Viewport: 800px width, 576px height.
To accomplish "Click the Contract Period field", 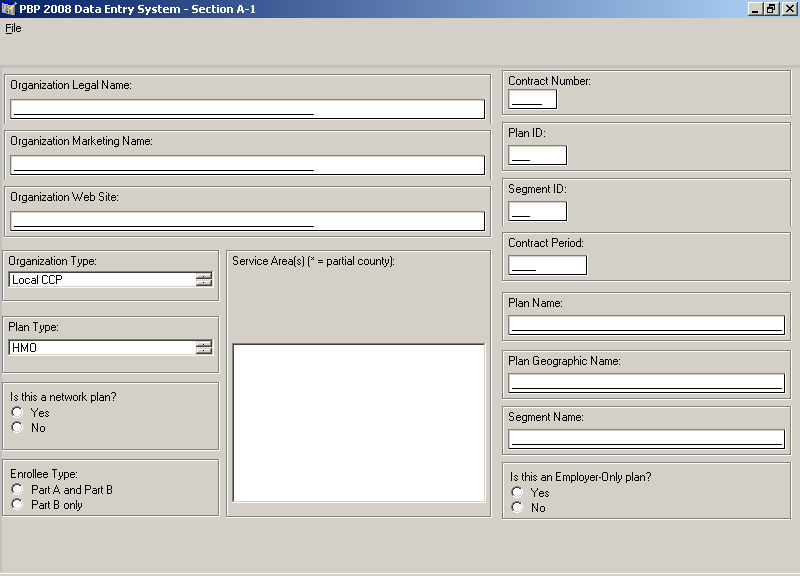I will 547,265.
